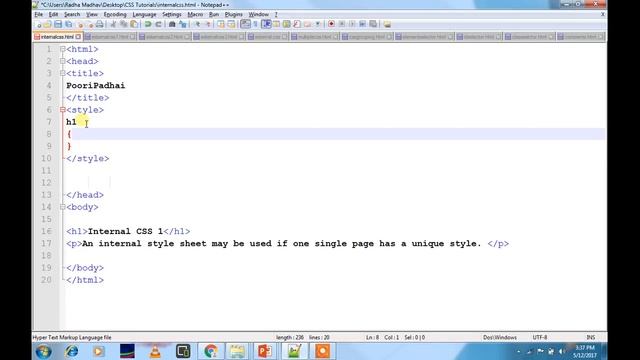Collapse the <title> fold on line 3
Viewport: 640px width, 360px height.
coord(62,73)
